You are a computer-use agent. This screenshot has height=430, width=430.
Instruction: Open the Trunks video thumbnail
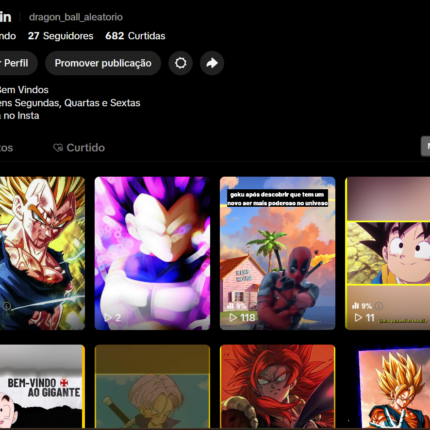[x=152, y=387]
